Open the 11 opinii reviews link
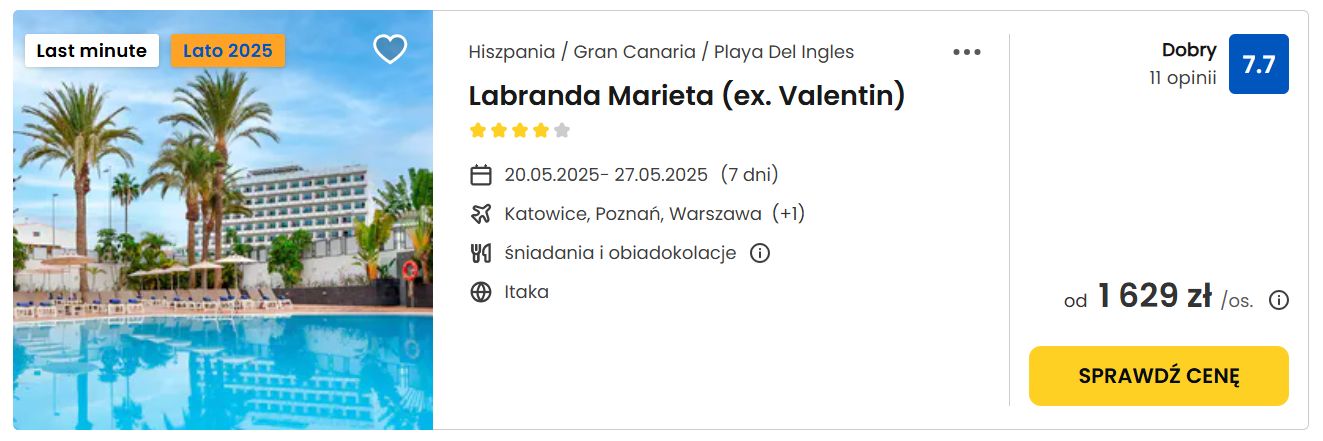 pyautogui.click(x=1183, y=78)
